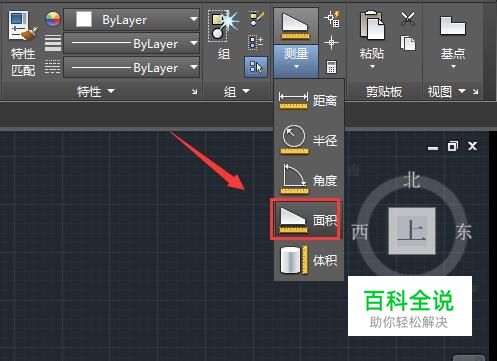
Task: Choose 体积 (Volume) from measure menu
Action: pos(308,260)
